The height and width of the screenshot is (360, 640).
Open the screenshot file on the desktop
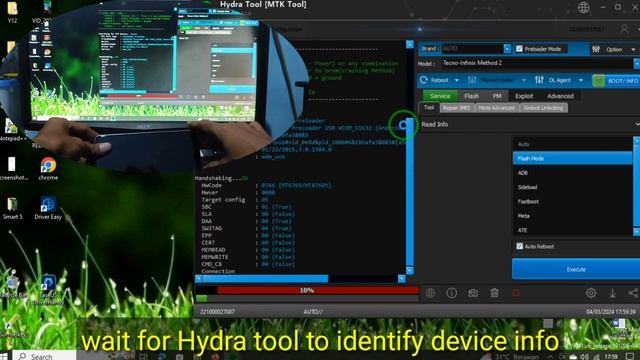coord(11,169)
